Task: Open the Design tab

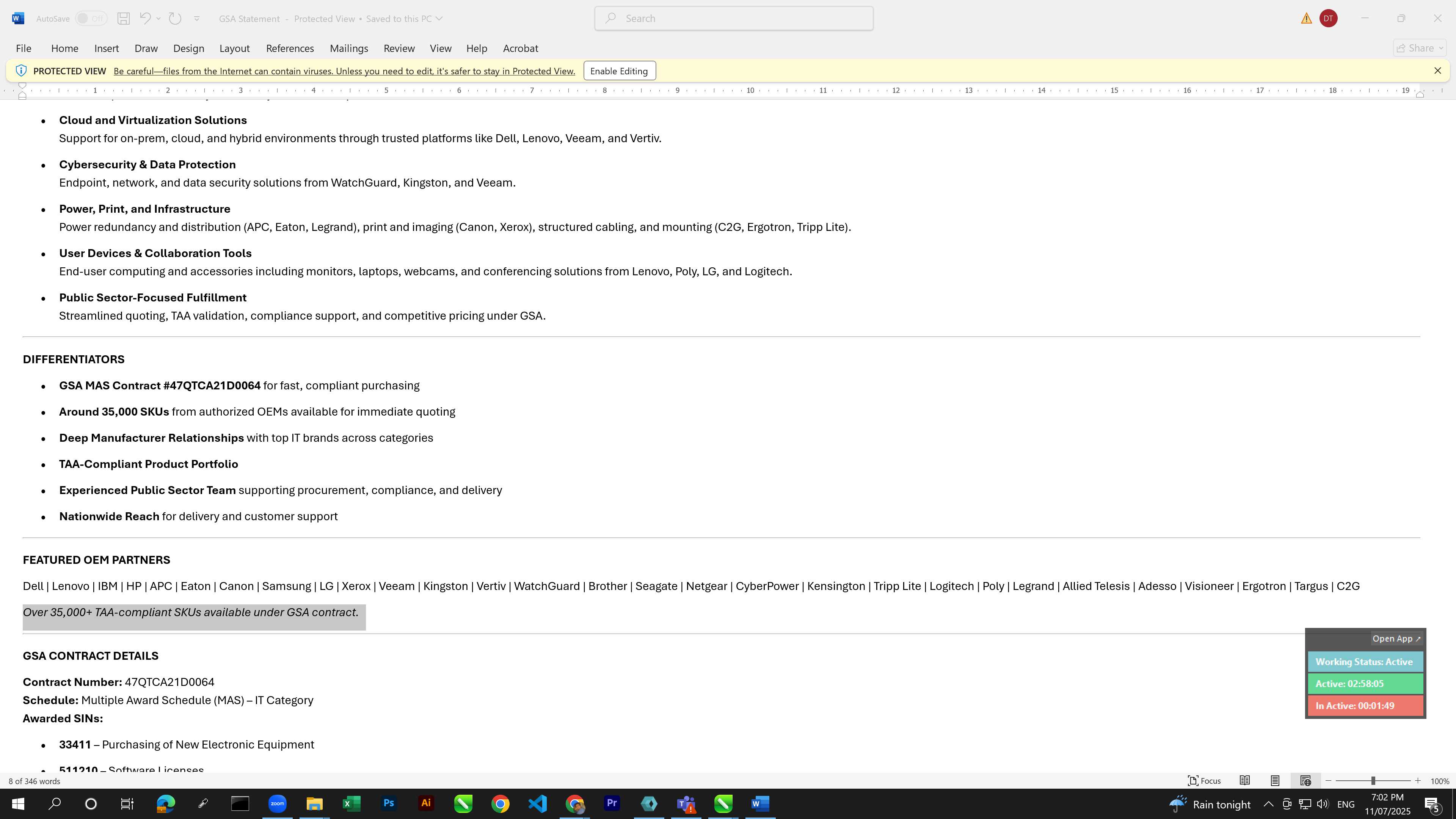Action: [x=189, y=48]
